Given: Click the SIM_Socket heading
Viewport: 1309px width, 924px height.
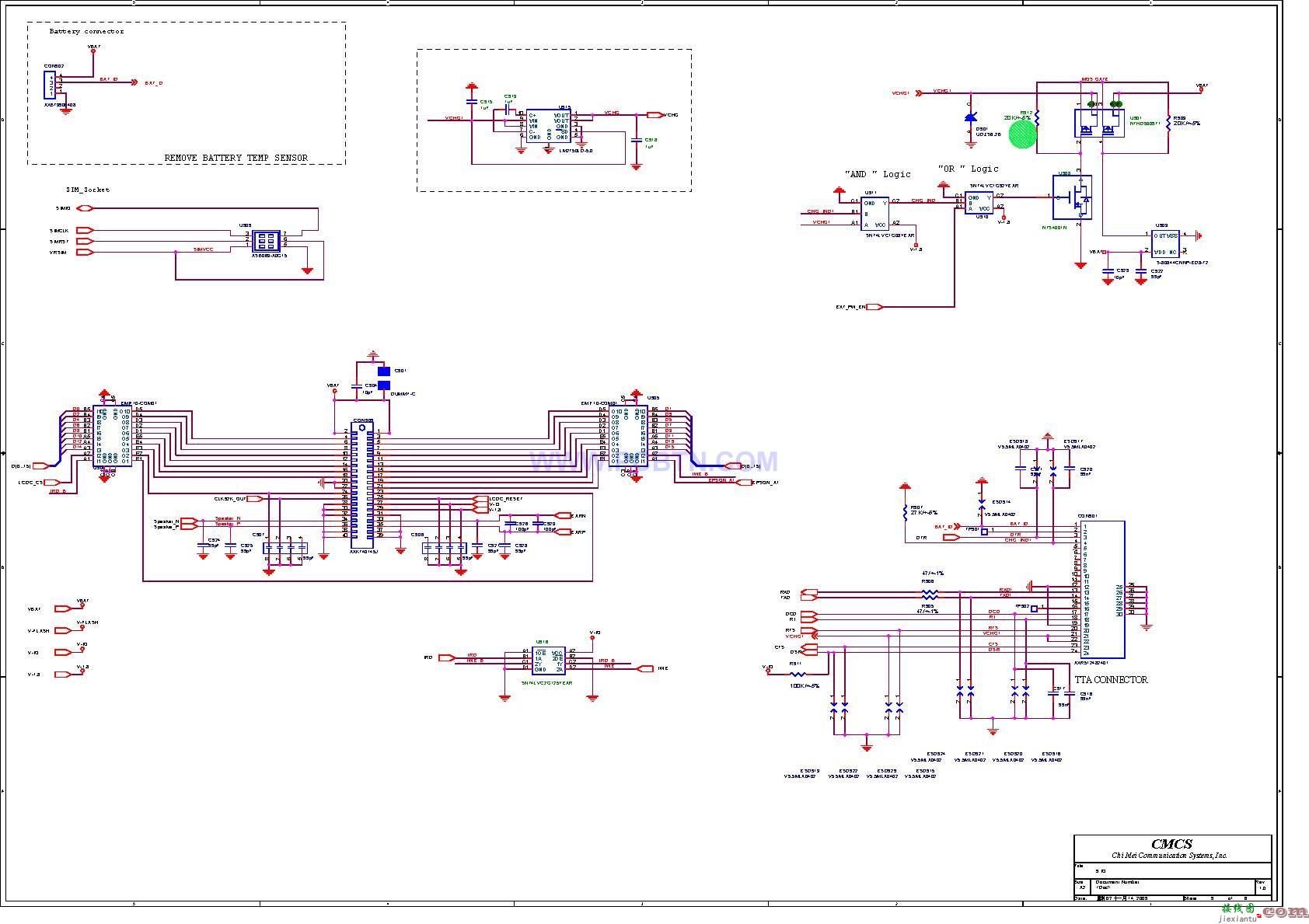Looking at the screenshot, I should coord(88,190).
